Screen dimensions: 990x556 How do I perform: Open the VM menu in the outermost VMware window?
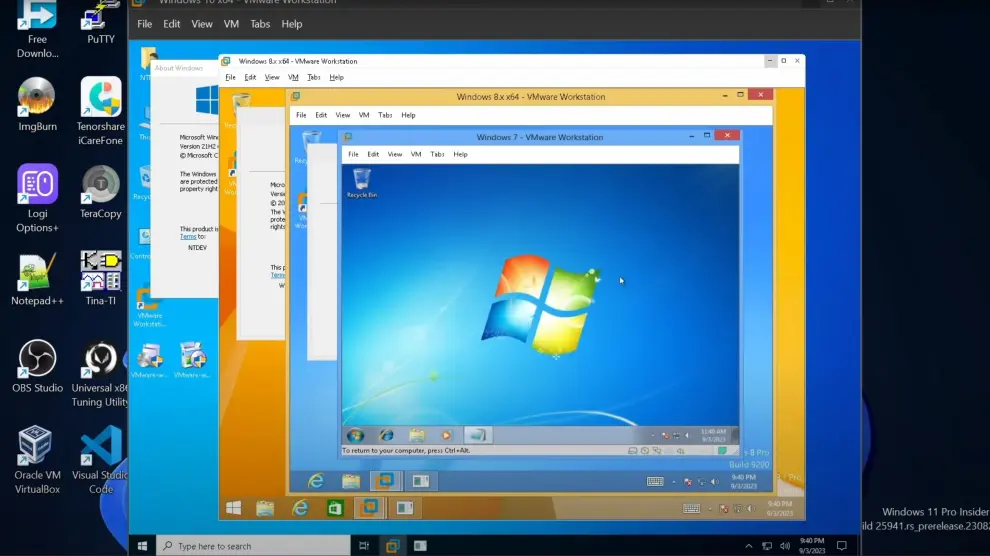tap(231, 24)
